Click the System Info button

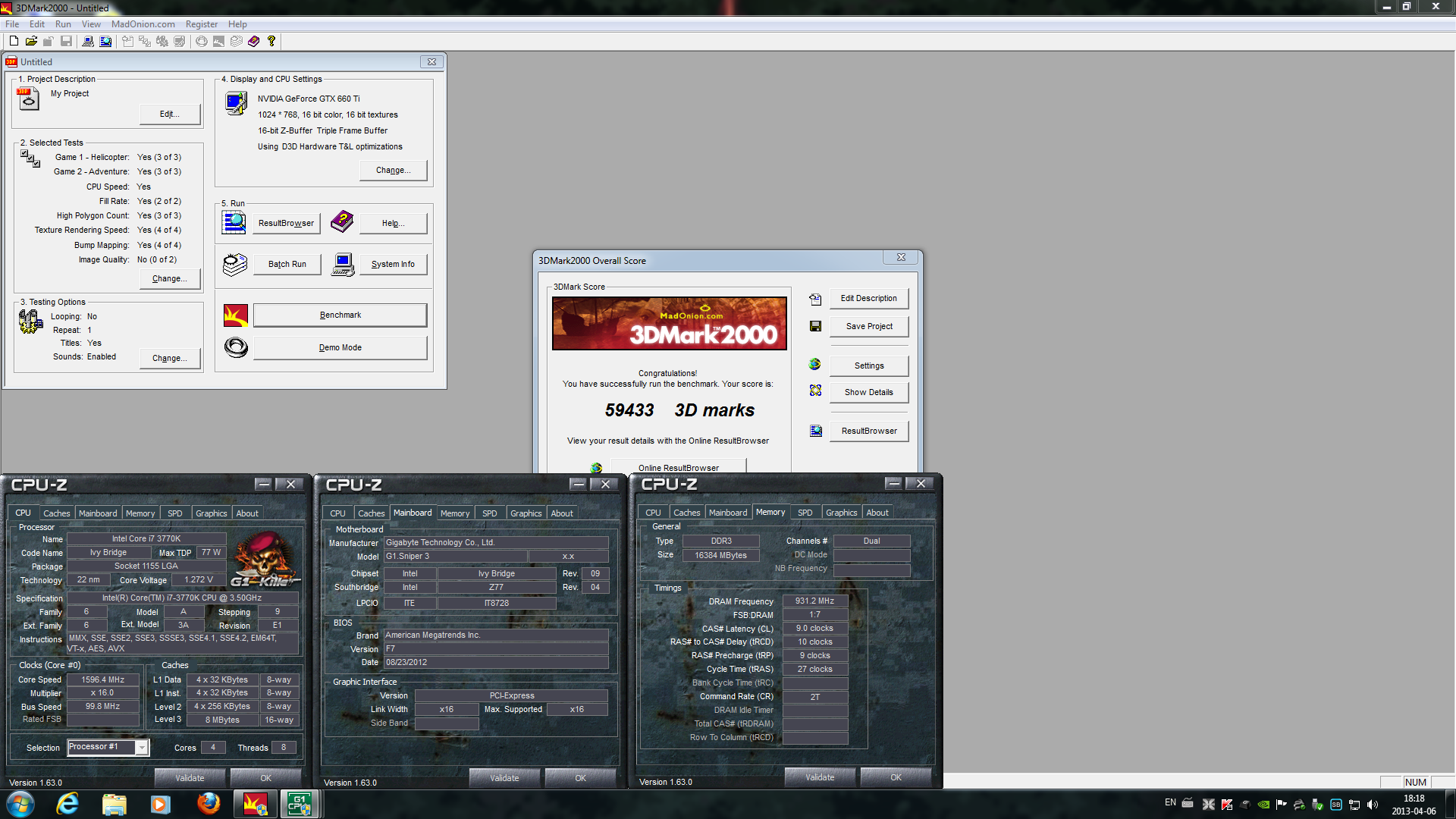pos(393,264)
